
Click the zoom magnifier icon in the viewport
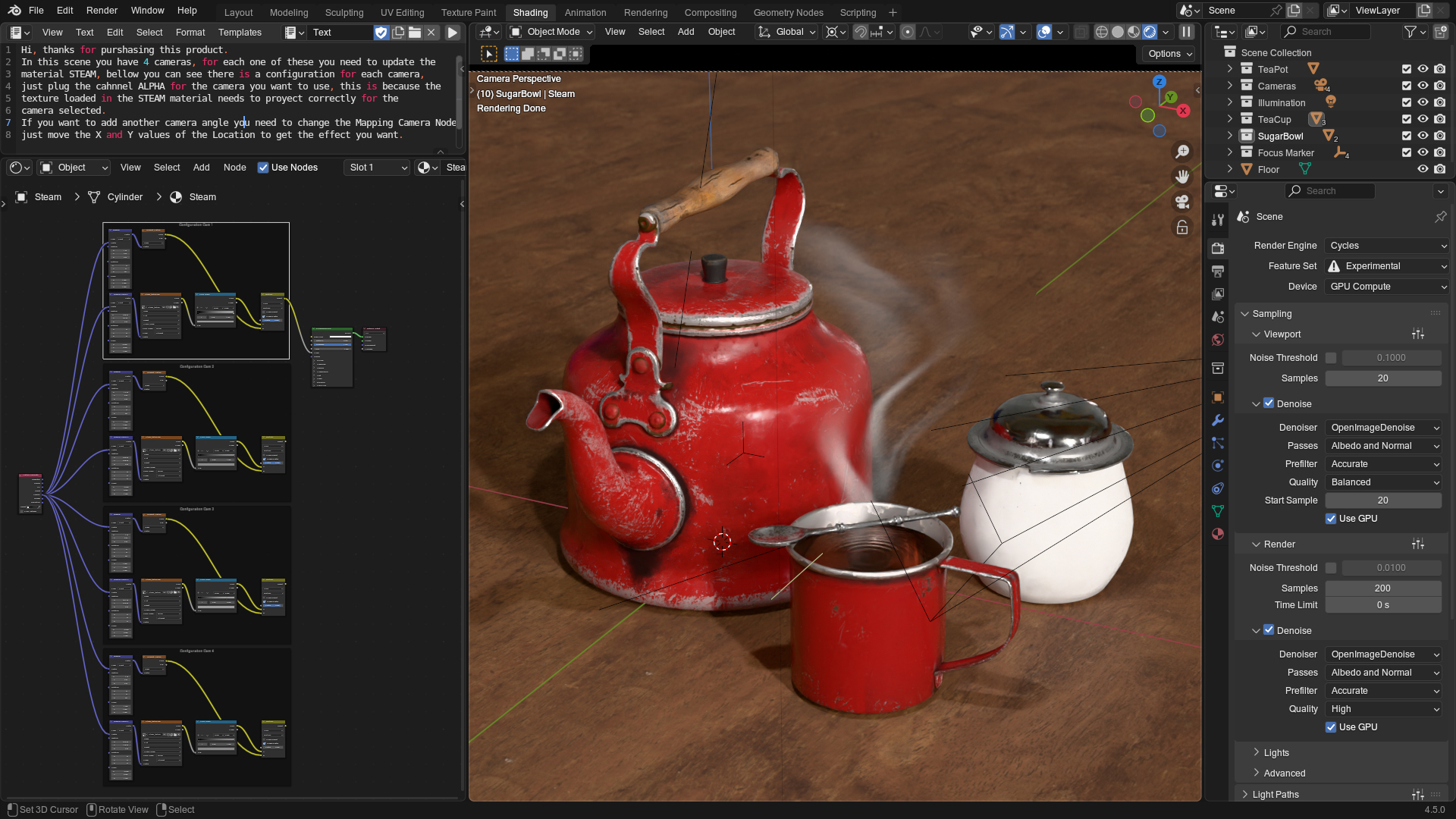[1181, 152]
